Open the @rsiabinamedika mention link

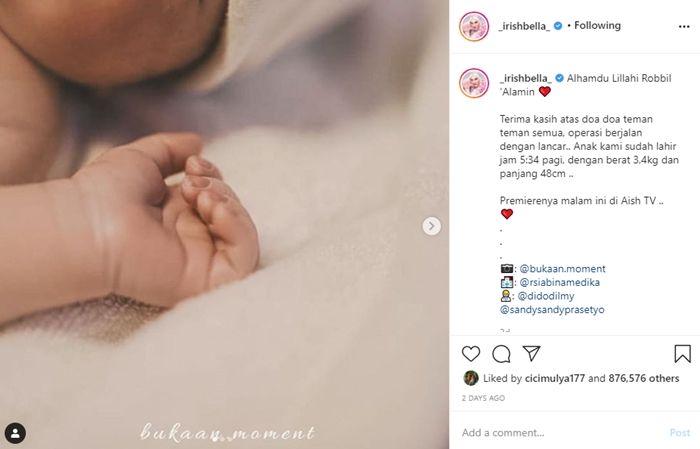[559, 282]
